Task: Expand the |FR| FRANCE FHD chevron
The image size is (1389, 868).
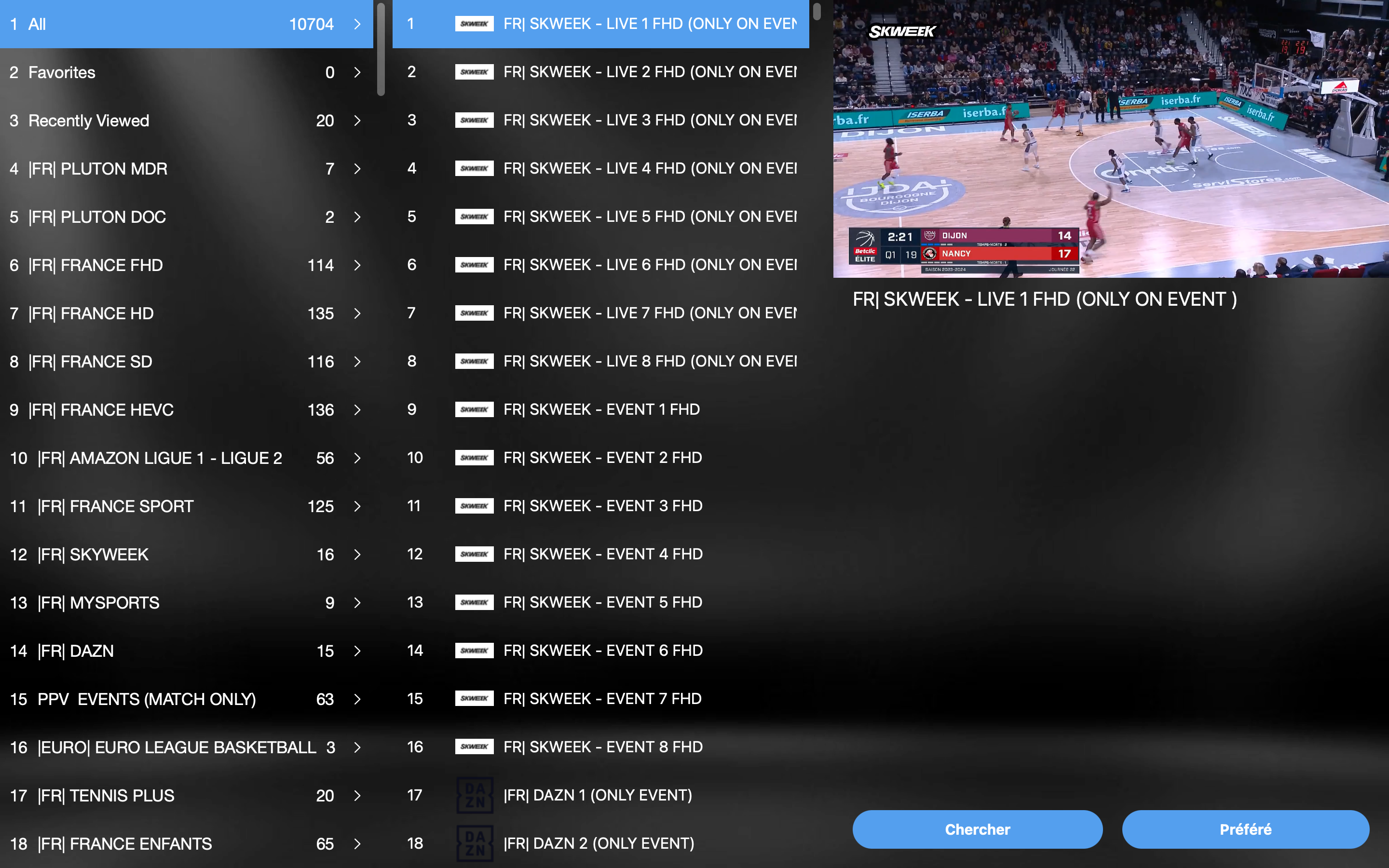Action: [x=357, y=265]
